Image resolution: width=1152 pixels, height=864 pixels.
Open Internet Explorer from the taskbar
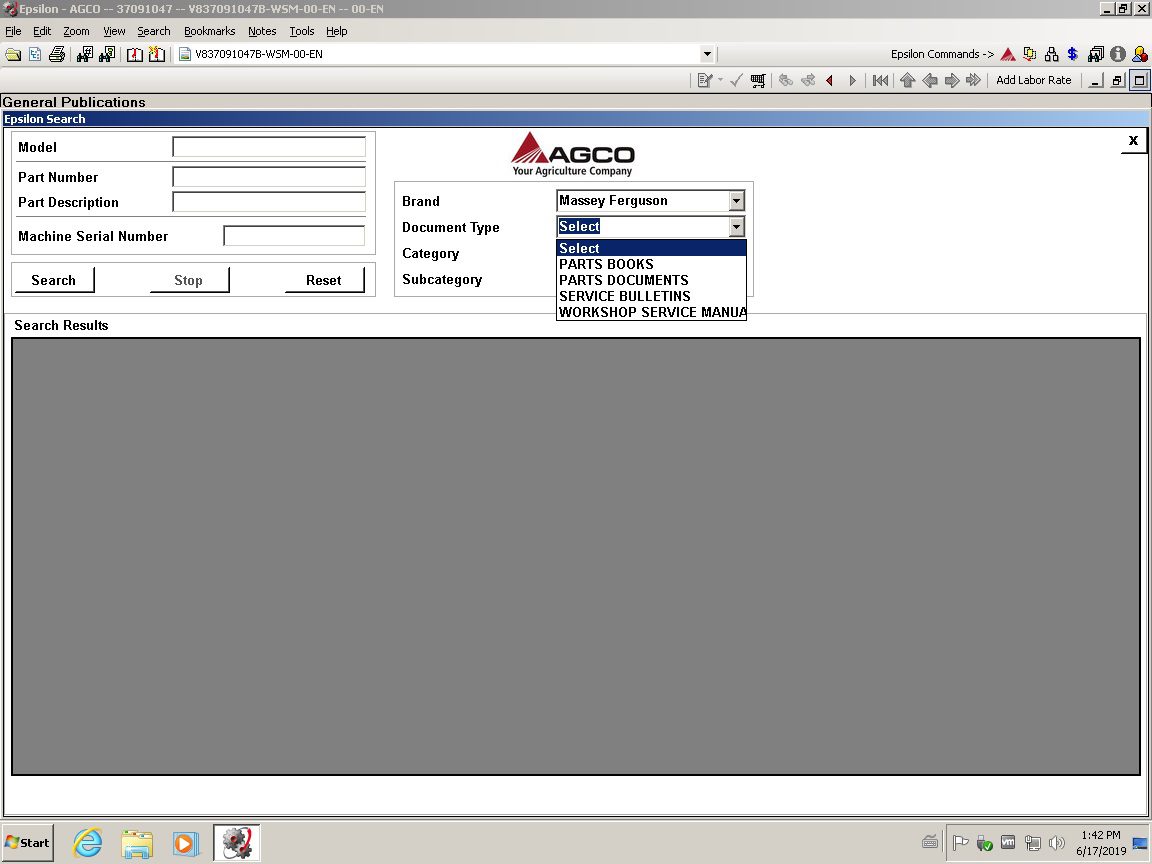87,843
